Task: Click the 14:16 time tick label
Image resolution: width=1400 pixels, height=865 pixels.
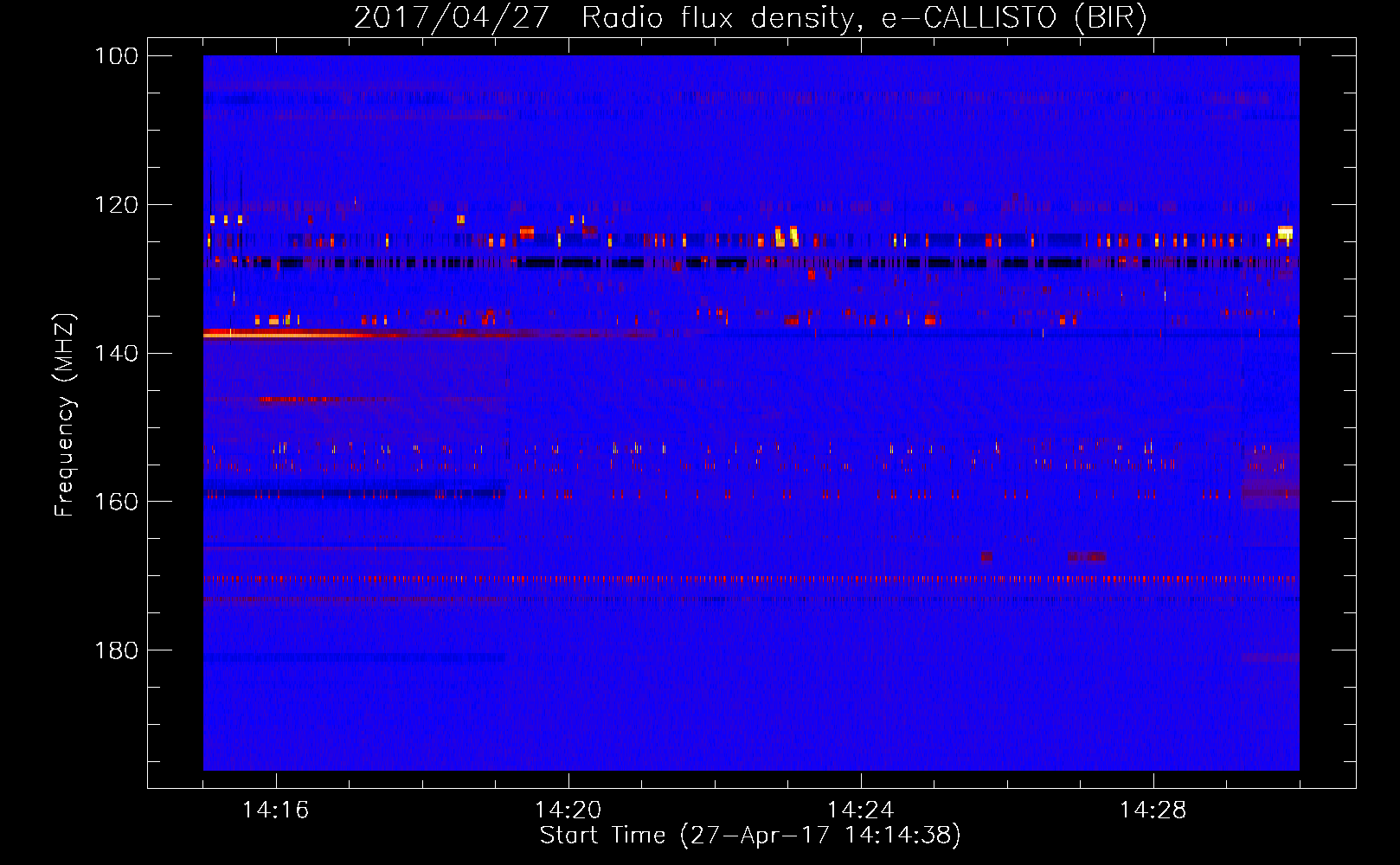Action: coord(275,810)
